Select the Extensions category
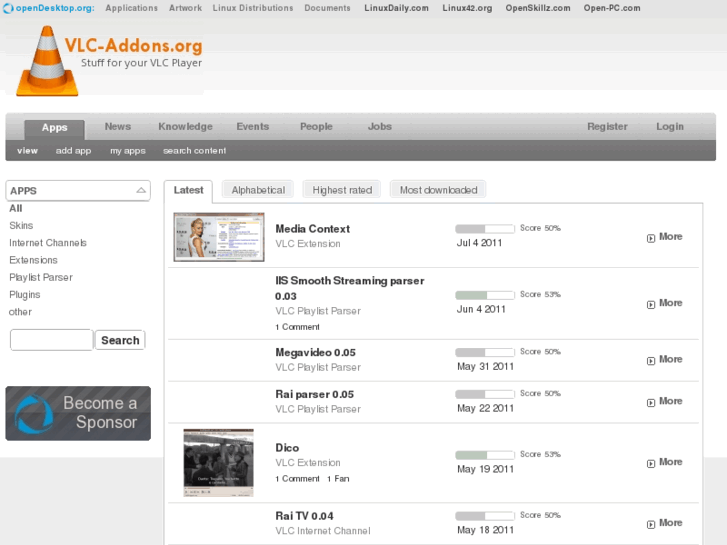 point(33,260)
